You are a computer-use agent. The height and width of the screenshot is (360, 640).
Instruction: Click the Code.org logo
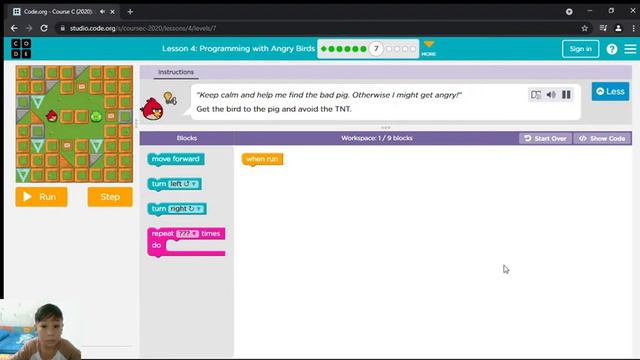point(21,49)
